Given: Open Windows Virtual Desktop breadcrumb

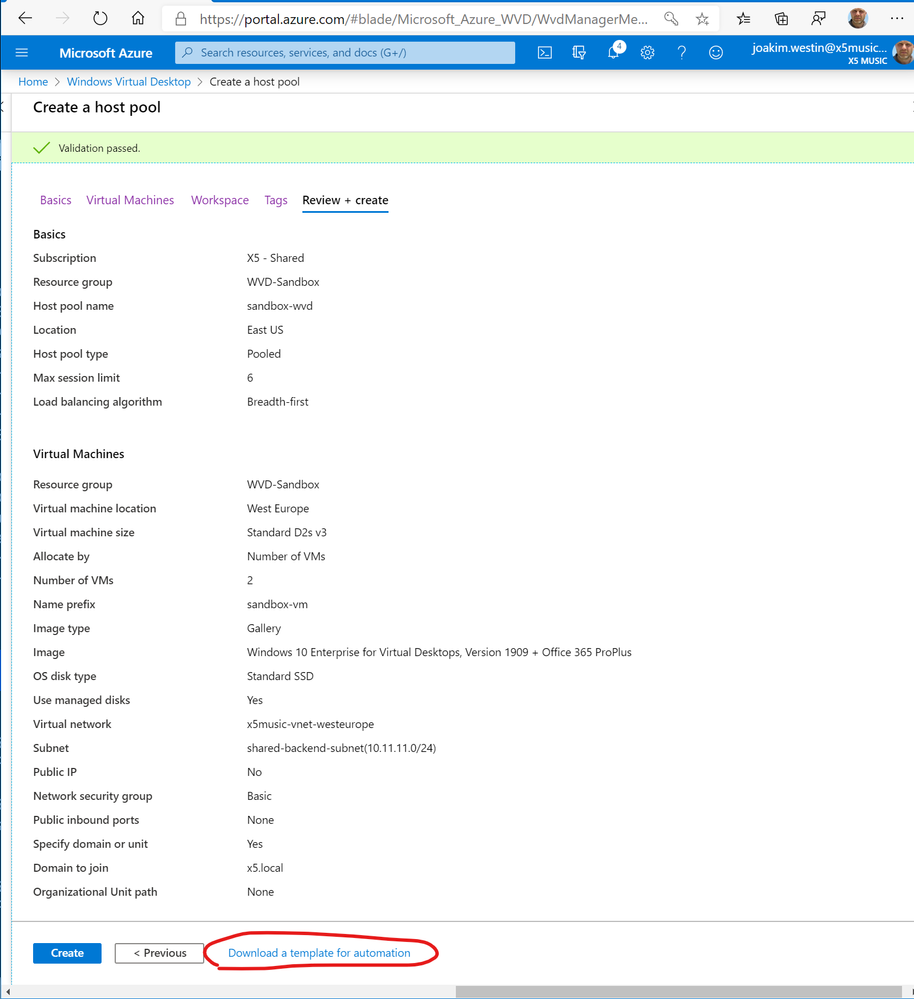Looking at the screenshot, I should (x=129, y=82).
